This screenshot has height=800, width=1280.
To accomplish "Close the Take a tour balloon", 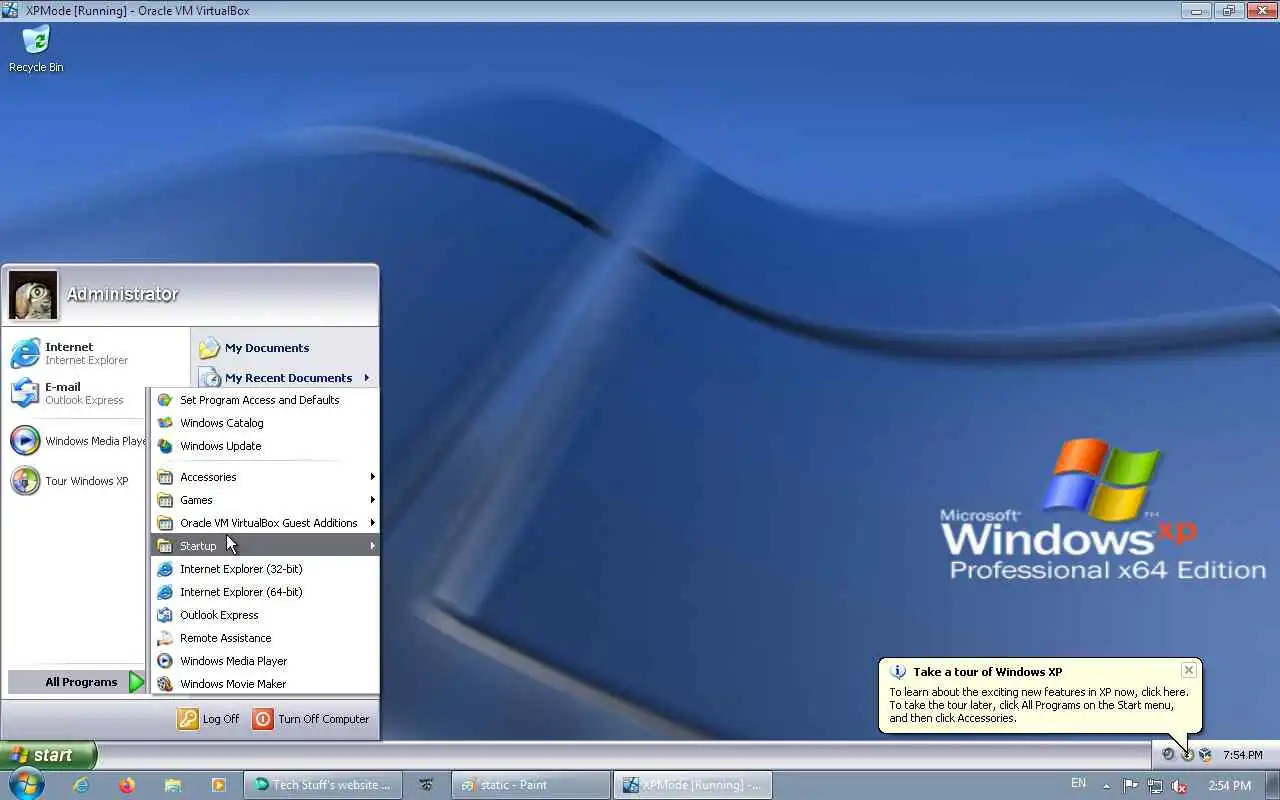I will [1188, 670].
